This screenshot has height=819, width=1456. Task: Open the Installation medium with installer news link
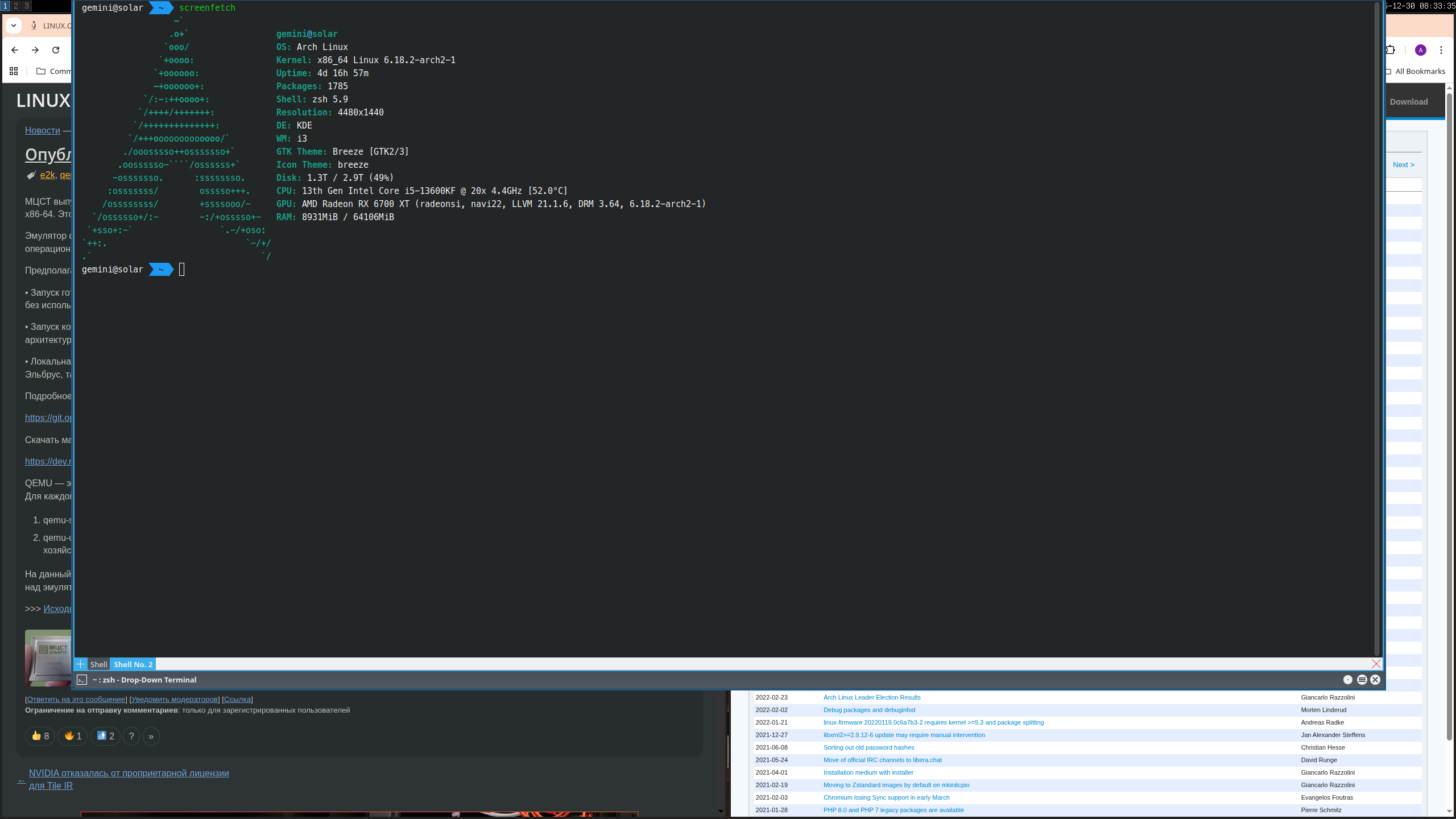tap(868, 772)
